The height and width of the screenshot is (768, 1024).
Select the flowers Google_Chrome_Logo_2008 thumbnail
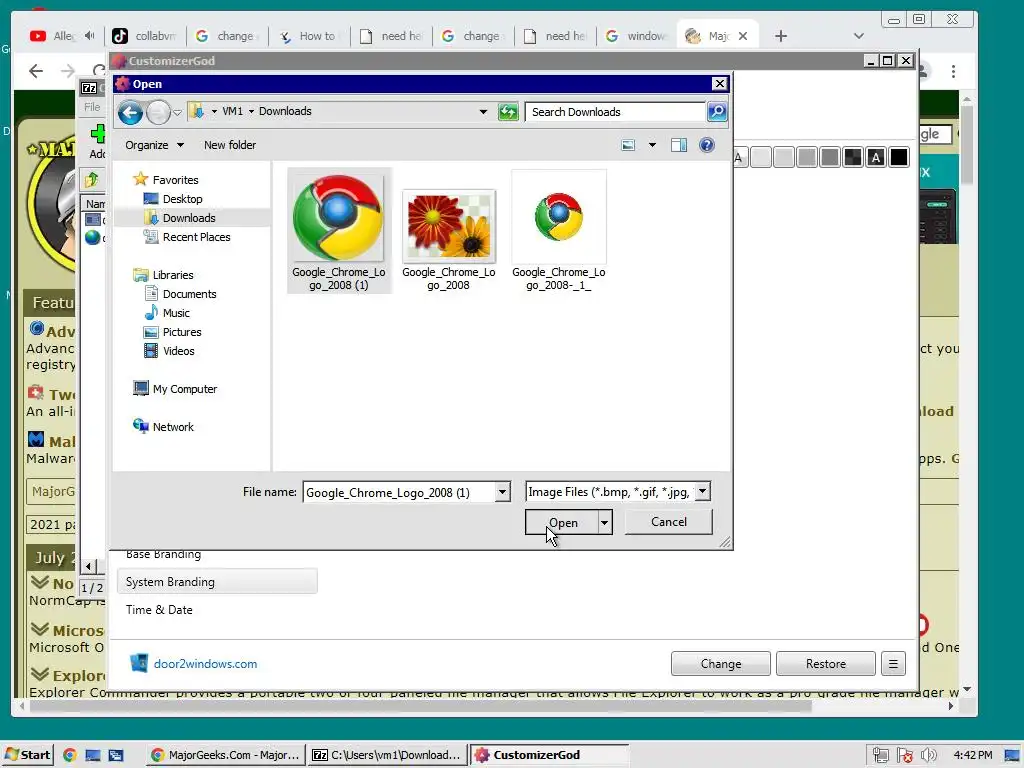[449, 238]
